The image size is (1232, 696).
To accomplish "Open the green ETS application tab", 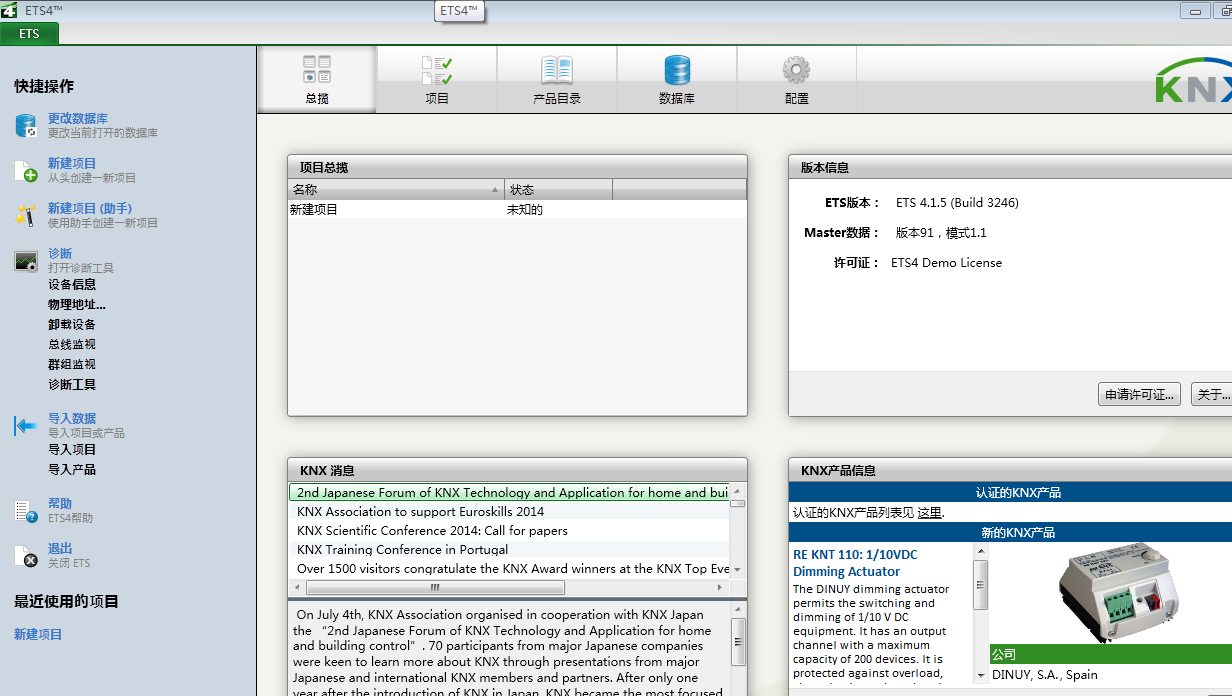I will point(29,34).
